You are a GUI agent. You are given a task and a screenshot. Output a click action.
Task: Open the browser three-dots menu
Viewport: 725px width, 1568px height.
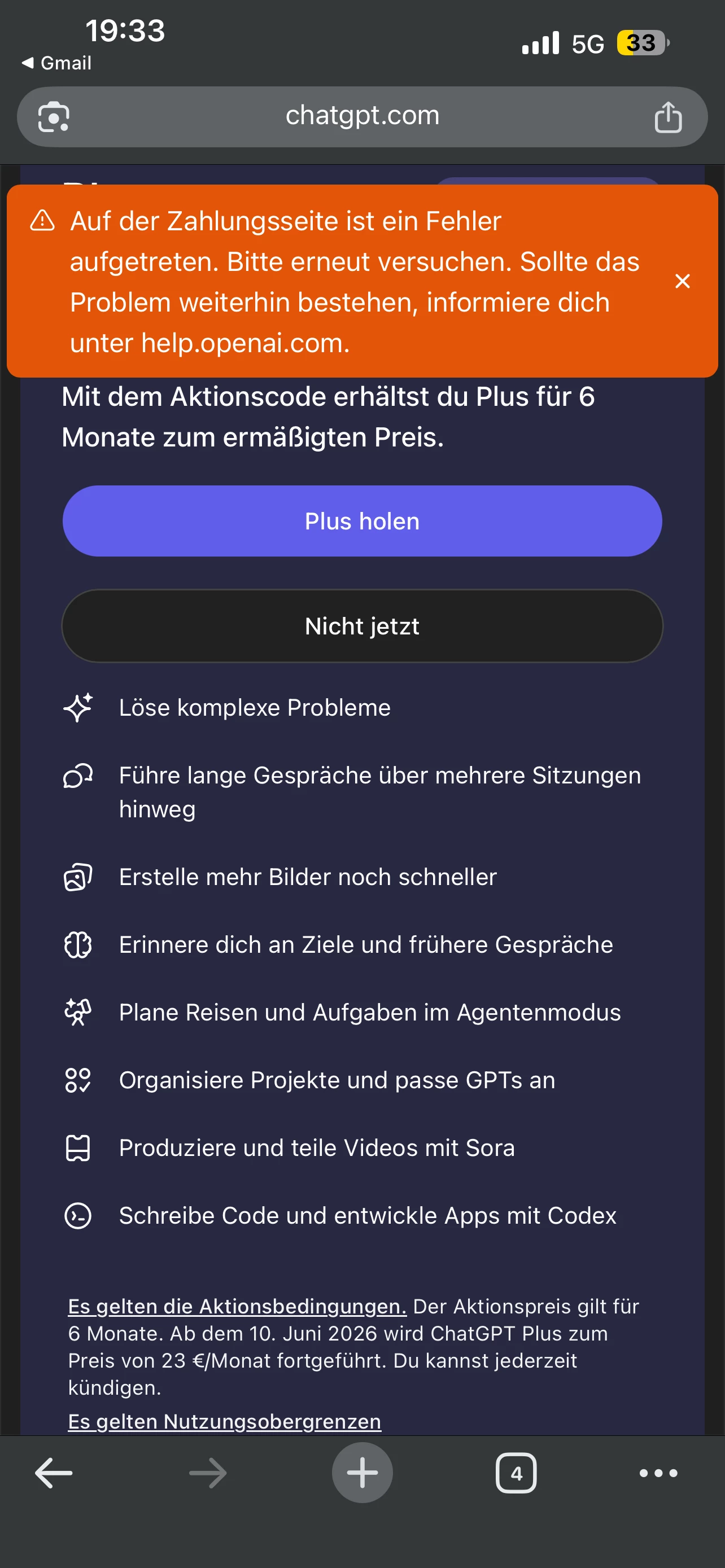point(658,1473)
